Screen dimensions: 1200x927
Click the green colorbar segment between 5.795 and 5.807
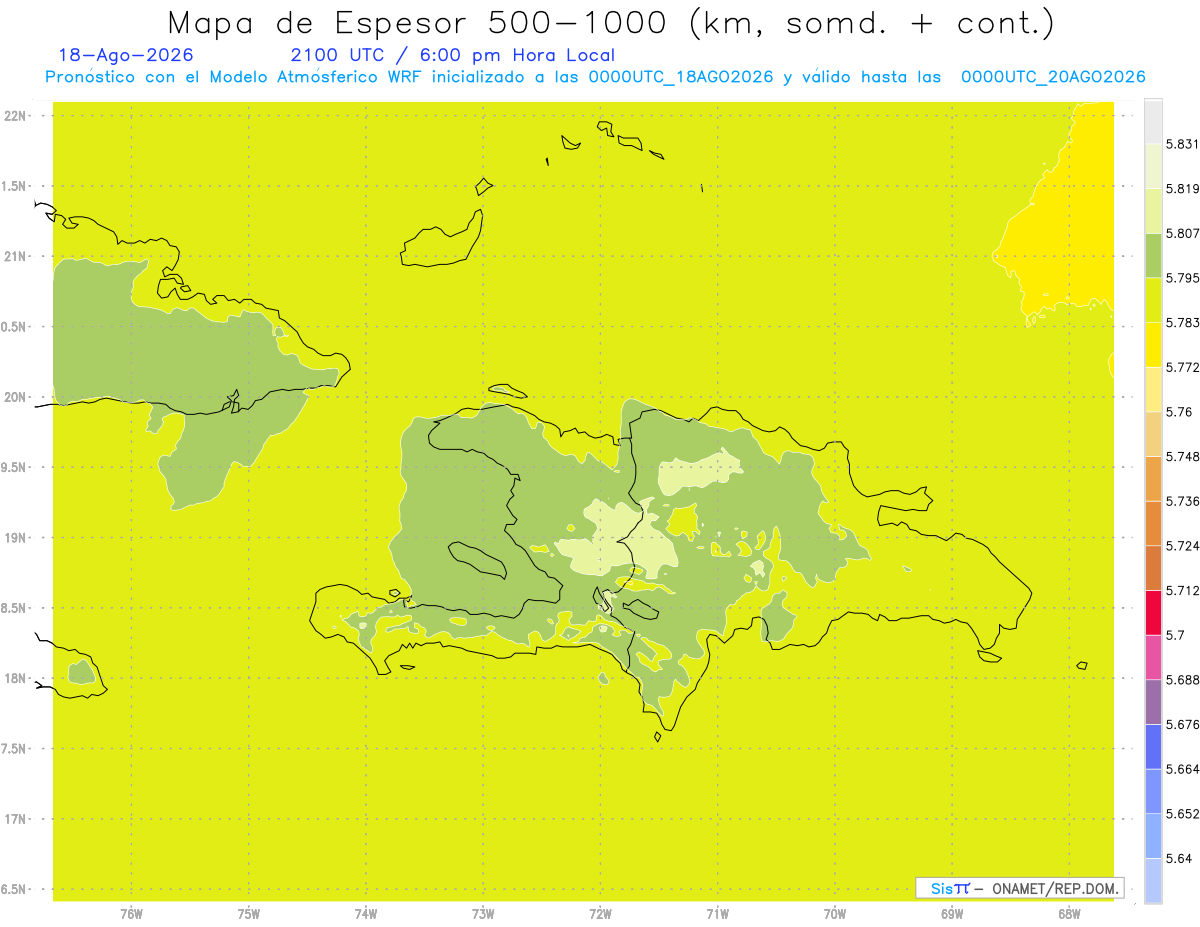(x=1153, y=255)
